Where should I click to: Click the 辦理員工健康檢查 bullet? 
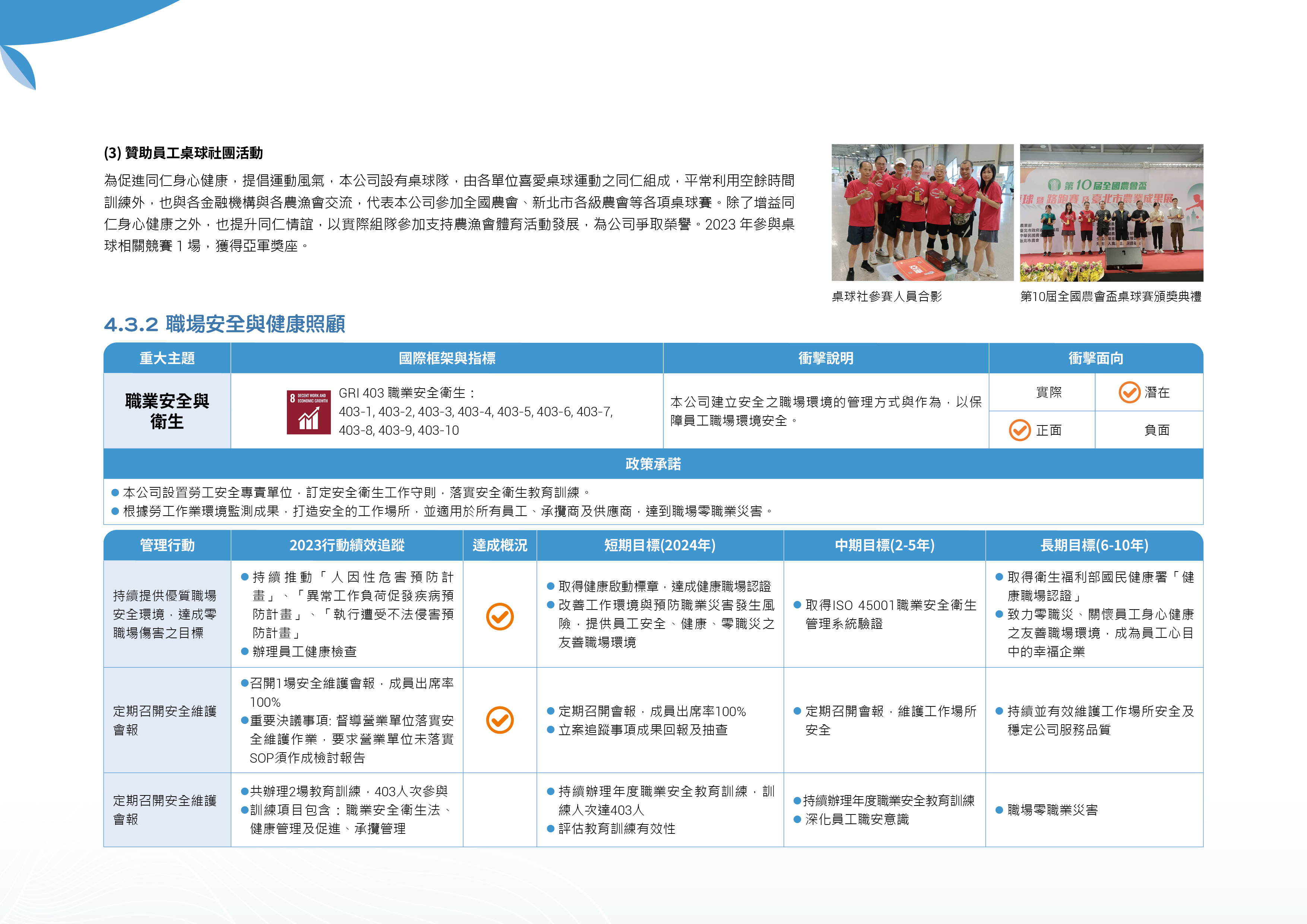click(x=299, y=651)
